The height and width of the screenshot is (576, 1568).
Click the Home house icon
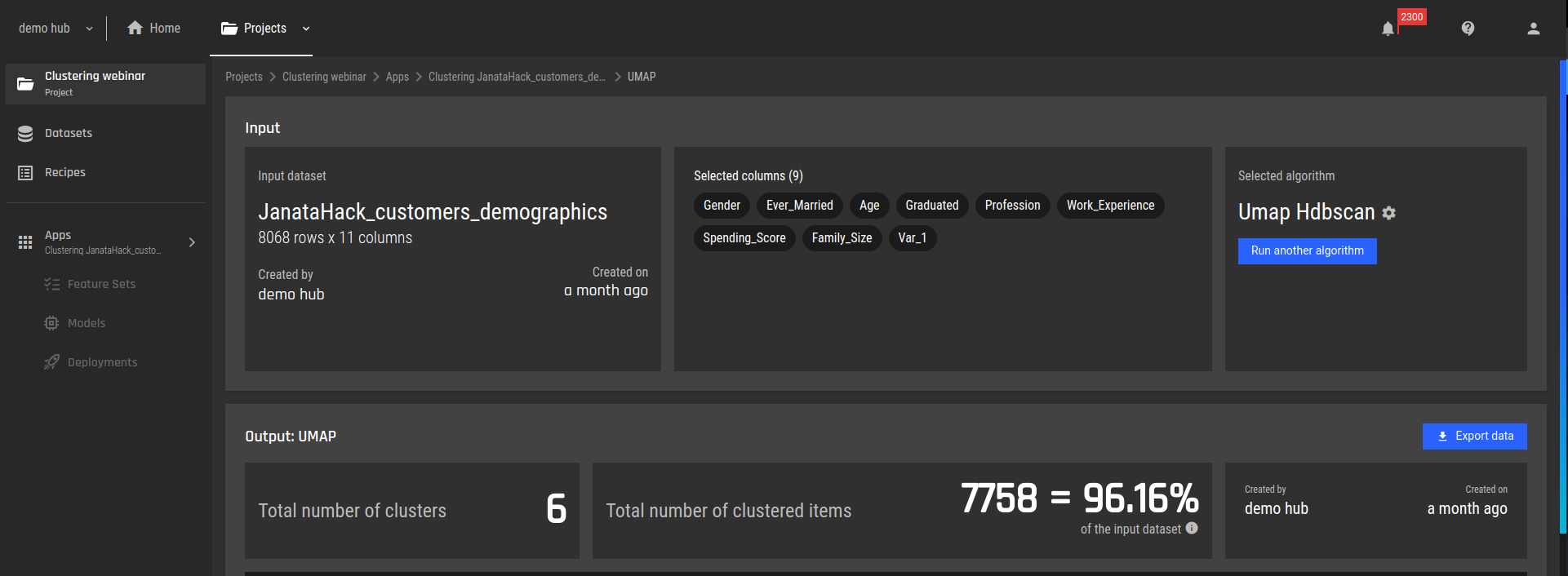135,28
